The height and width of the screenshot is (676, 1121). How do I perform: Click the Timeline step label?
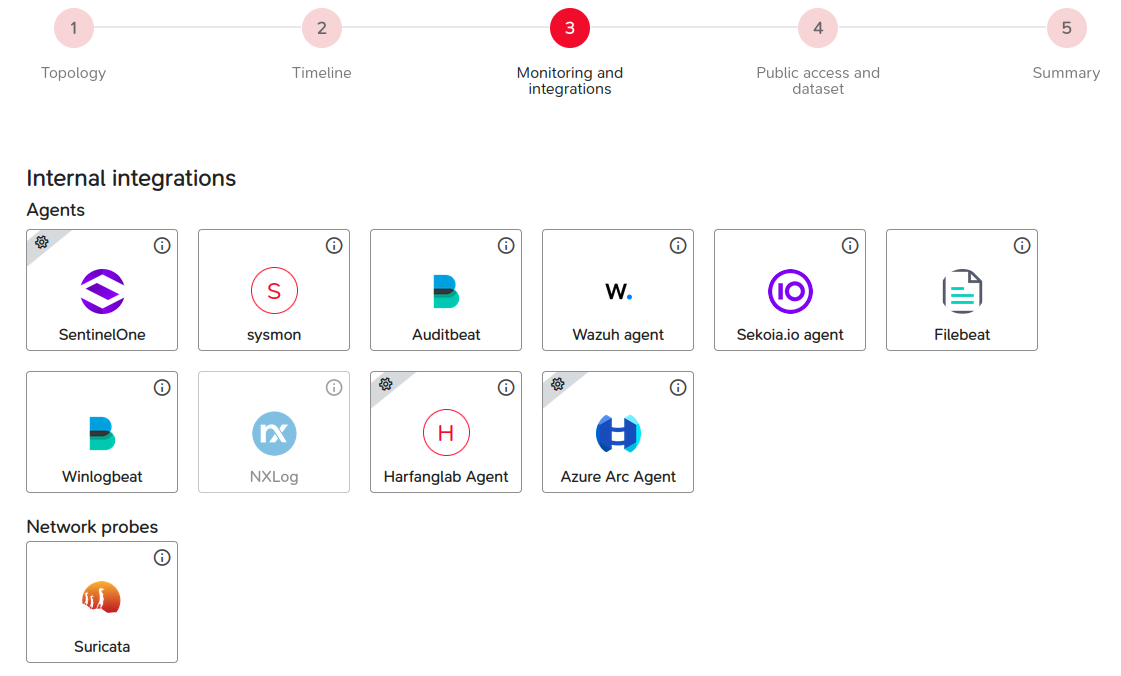pos(322,73)
